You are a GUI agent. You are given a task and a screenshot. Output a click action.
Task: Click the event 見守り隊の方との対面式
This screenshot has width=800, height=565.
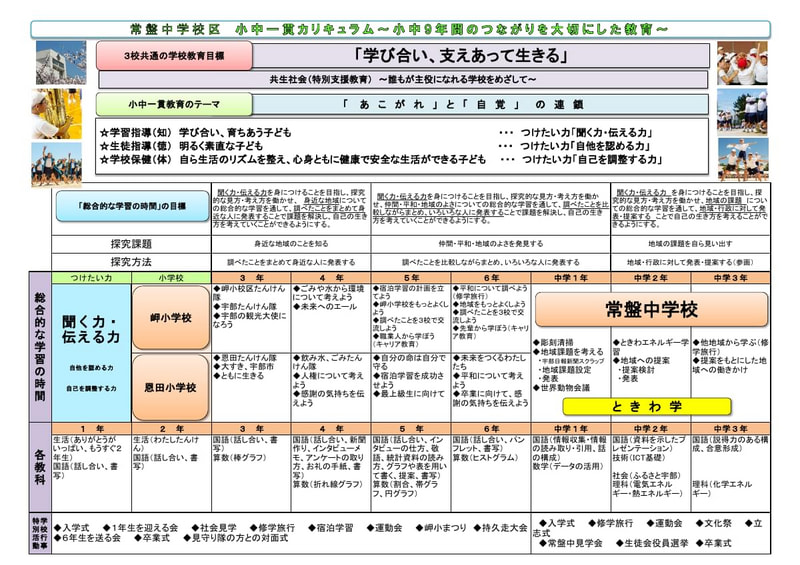[x=235, y=538]
